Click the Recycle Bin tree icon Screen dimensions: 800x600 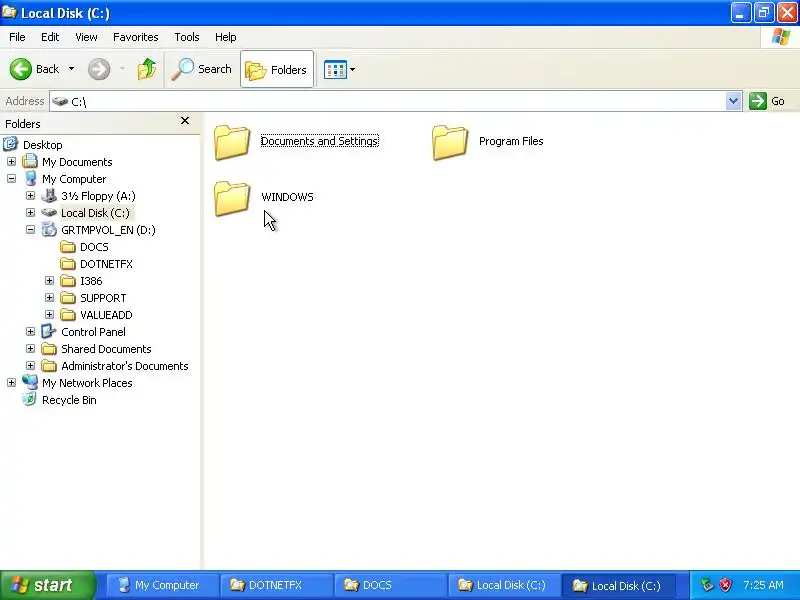tap(30, 399)
